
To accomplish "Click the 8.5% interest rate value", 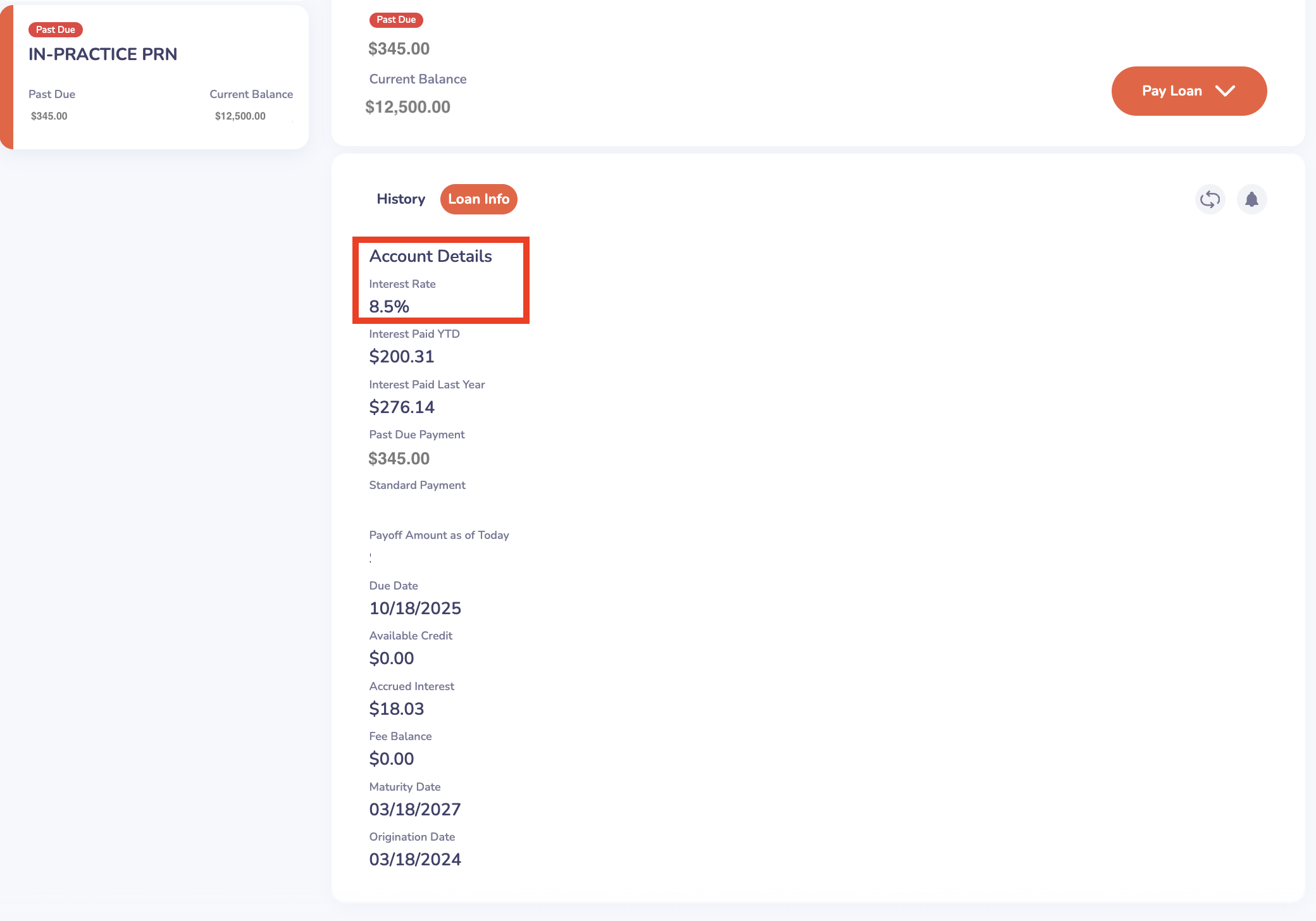I will (389, 307).
